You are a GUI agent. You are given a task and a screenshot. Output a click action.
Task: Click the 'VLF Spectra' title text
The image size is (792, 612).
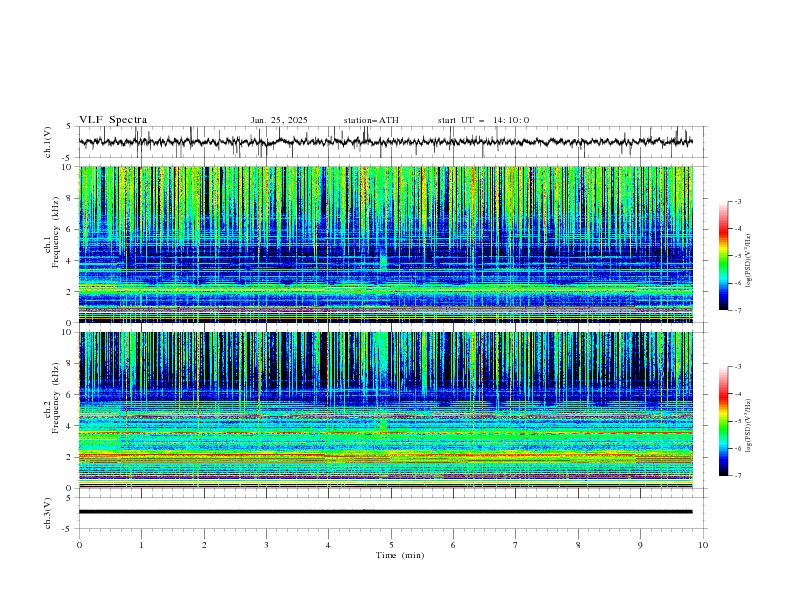pos(113,120)
